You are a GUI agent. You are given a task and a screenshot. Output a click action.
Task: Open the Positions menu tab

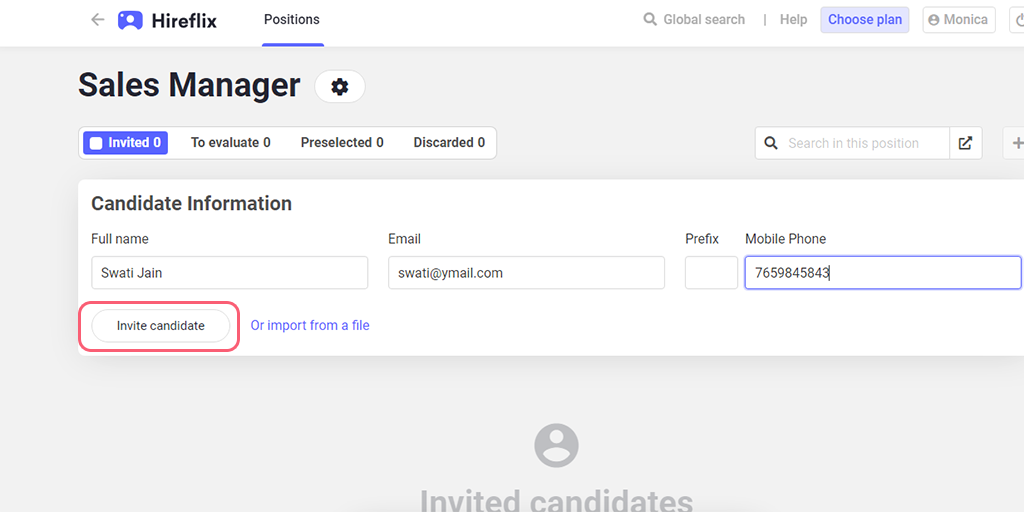(292, 20)
